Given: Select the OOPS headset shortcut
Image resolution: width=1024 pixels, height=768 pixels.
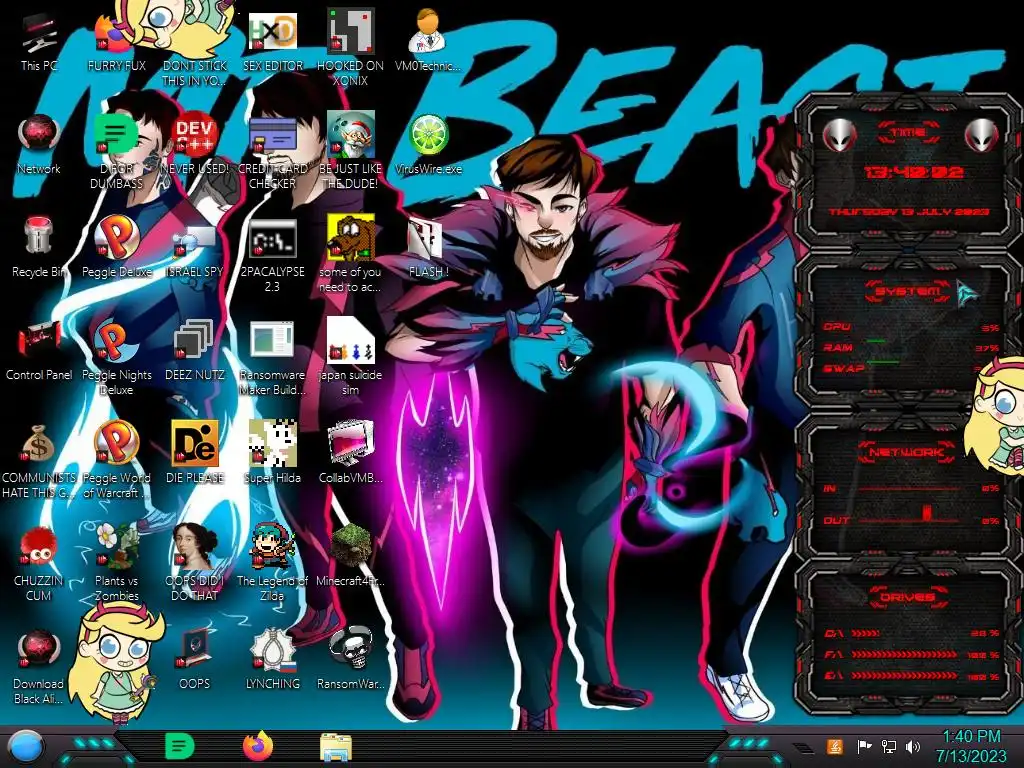Looking at the screenshot, I should pyautogui.click(x=195, y=658).
